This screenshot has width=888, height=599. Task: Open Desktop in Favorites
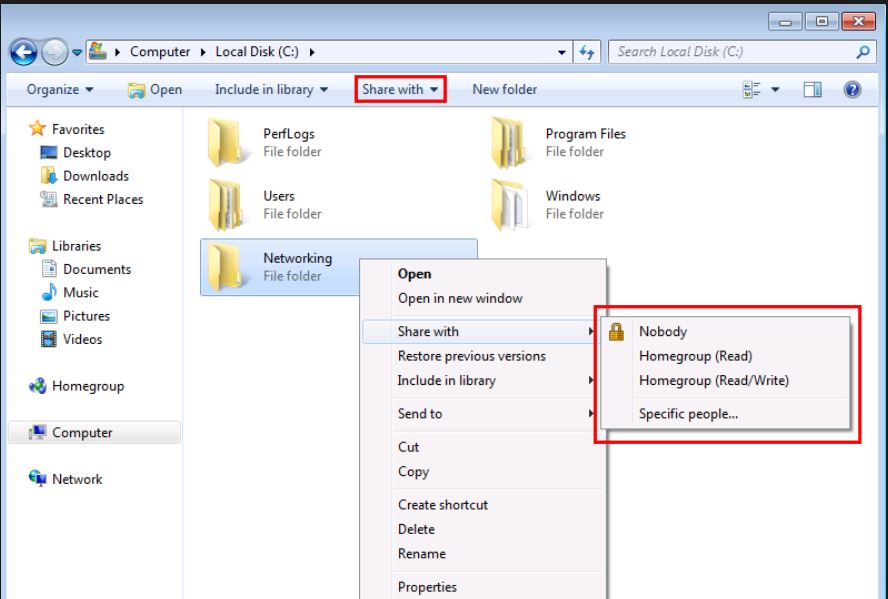[75, 153]
